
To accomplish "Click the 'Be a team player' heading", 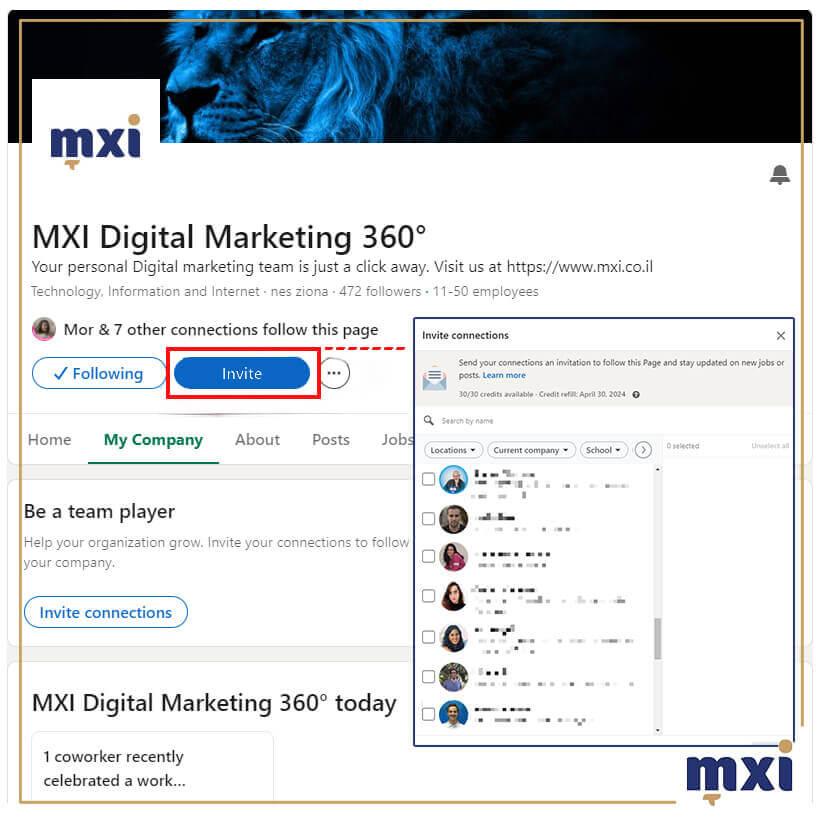I will click(x=99, y=511).
